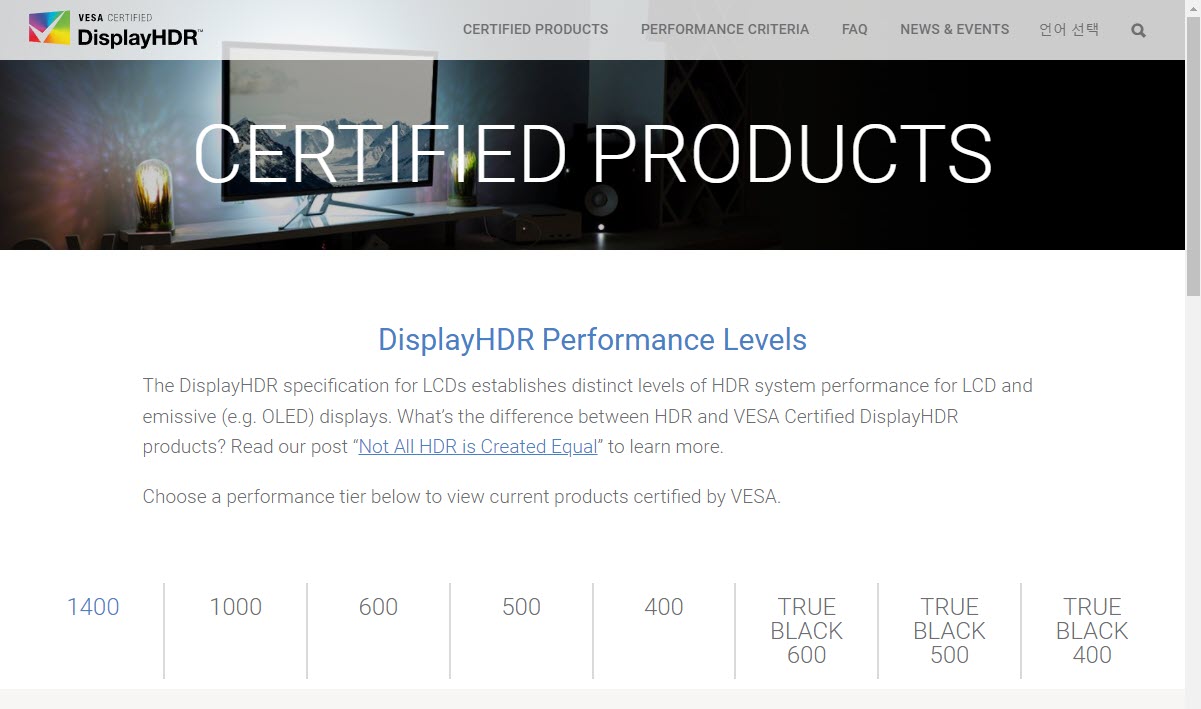This screenshot has width=1201, height=709.
Task: Select the 400 performance tier tab
Action: coord(664,607)
